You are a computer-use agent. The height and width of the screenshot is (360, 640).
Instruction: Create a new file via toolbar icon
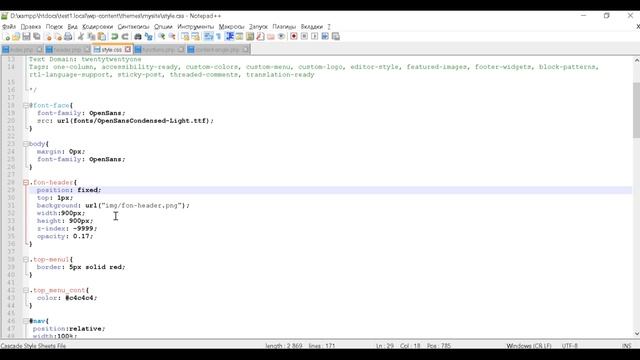[7, 37]
